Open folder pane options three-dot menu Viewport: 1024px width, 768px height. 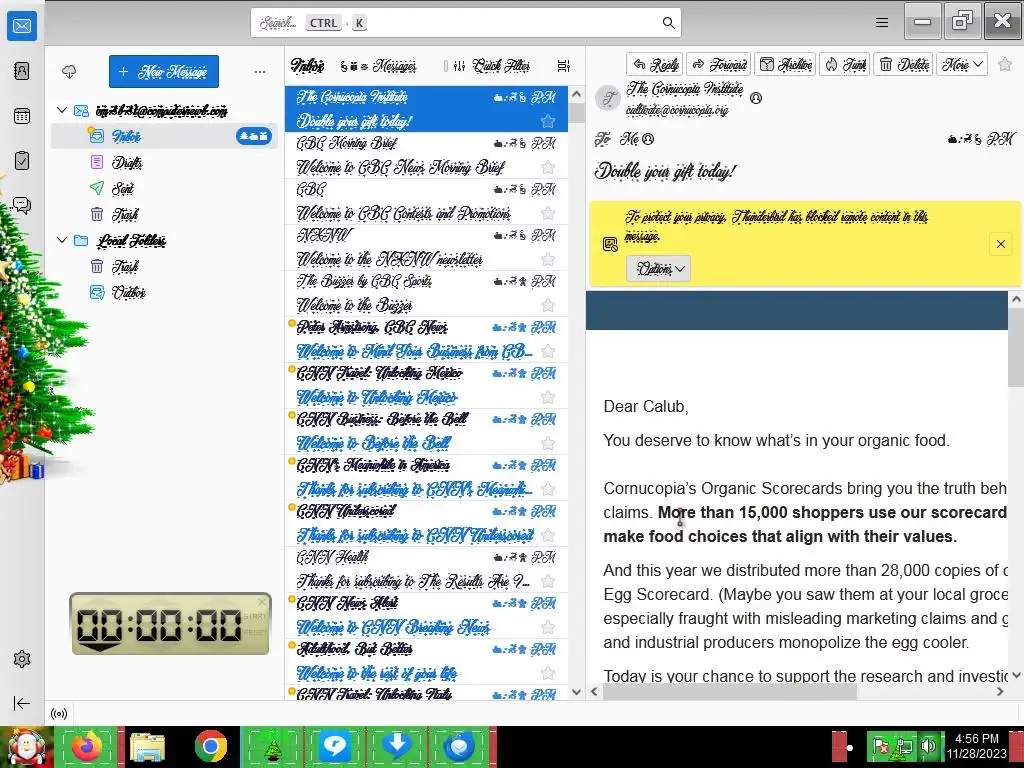[x=260, y=71]
